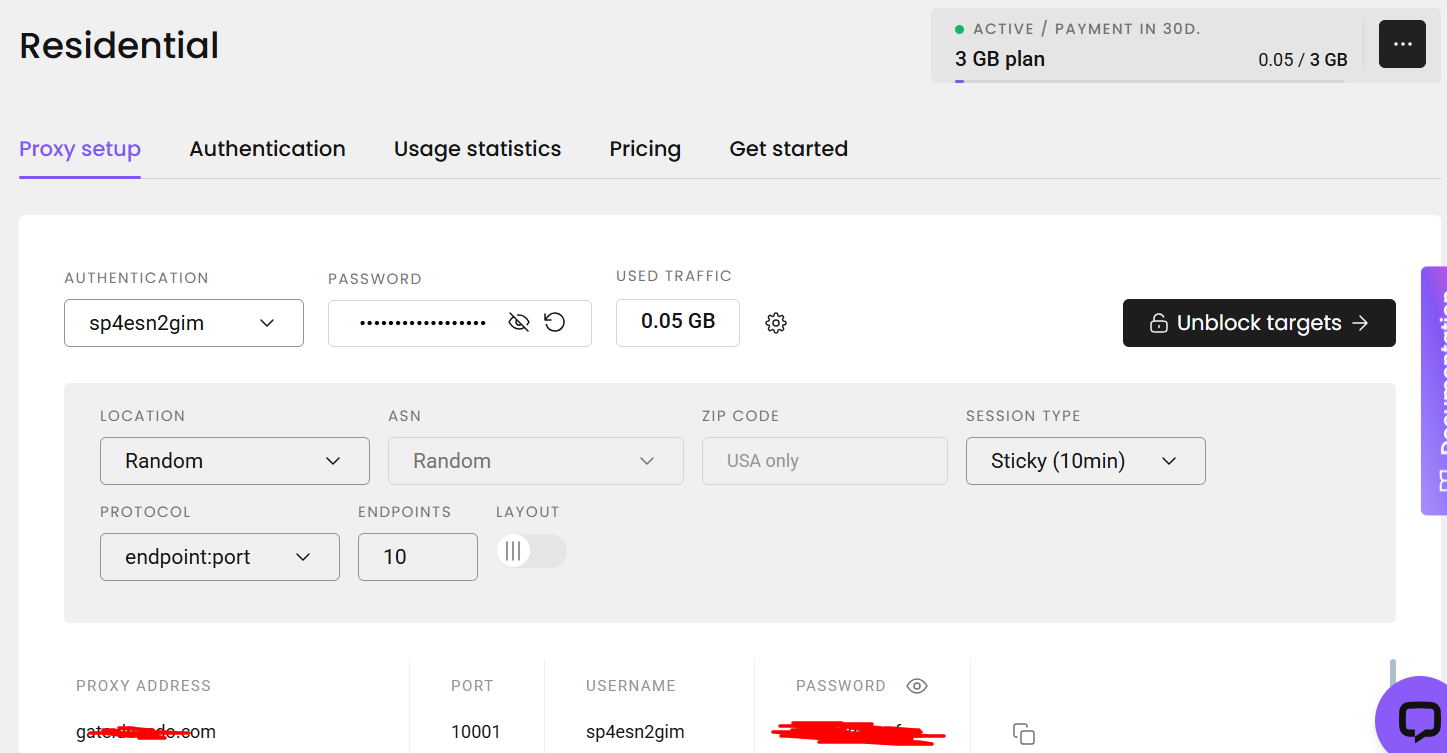Click the 0.05 / 3 GB usage text
This screenshot has width=1447, height=753.
pos(1303,60)
